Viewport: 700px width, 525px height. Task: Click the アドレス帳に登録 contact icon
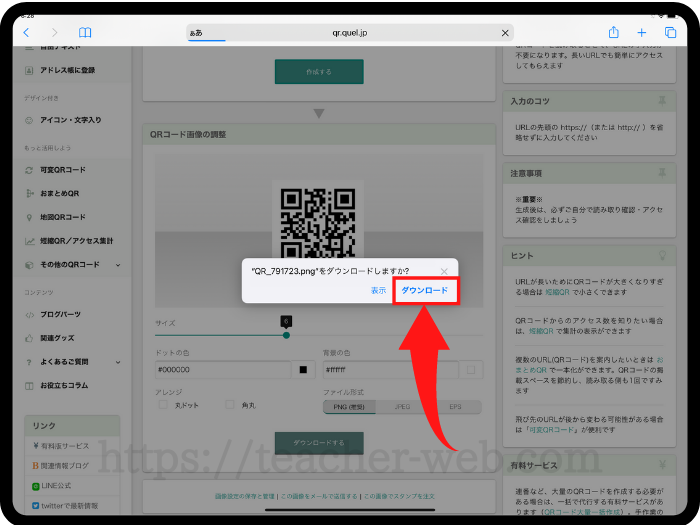(x=29, y=71)
